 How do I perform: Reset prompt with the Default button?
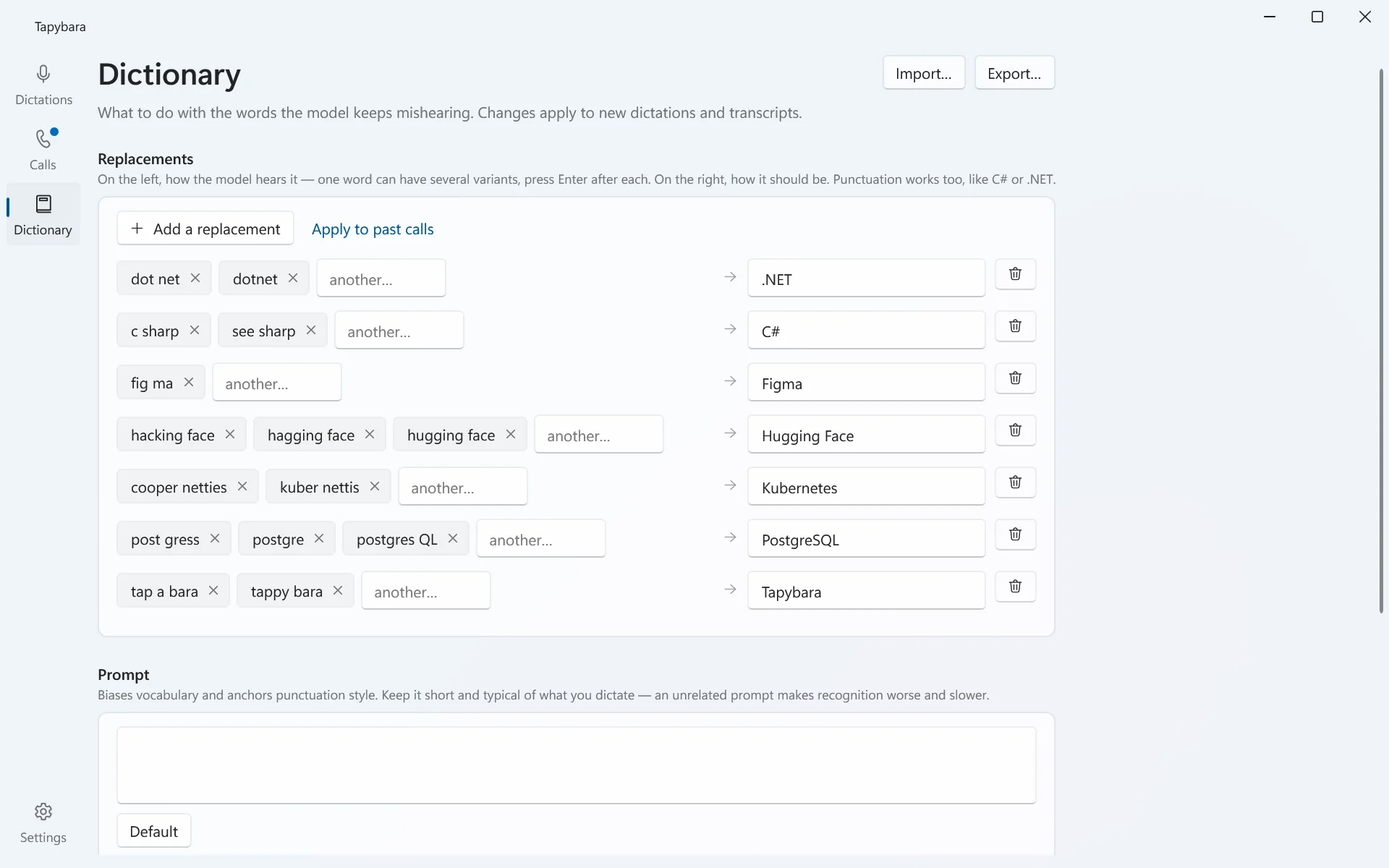[x=154, y=831]
